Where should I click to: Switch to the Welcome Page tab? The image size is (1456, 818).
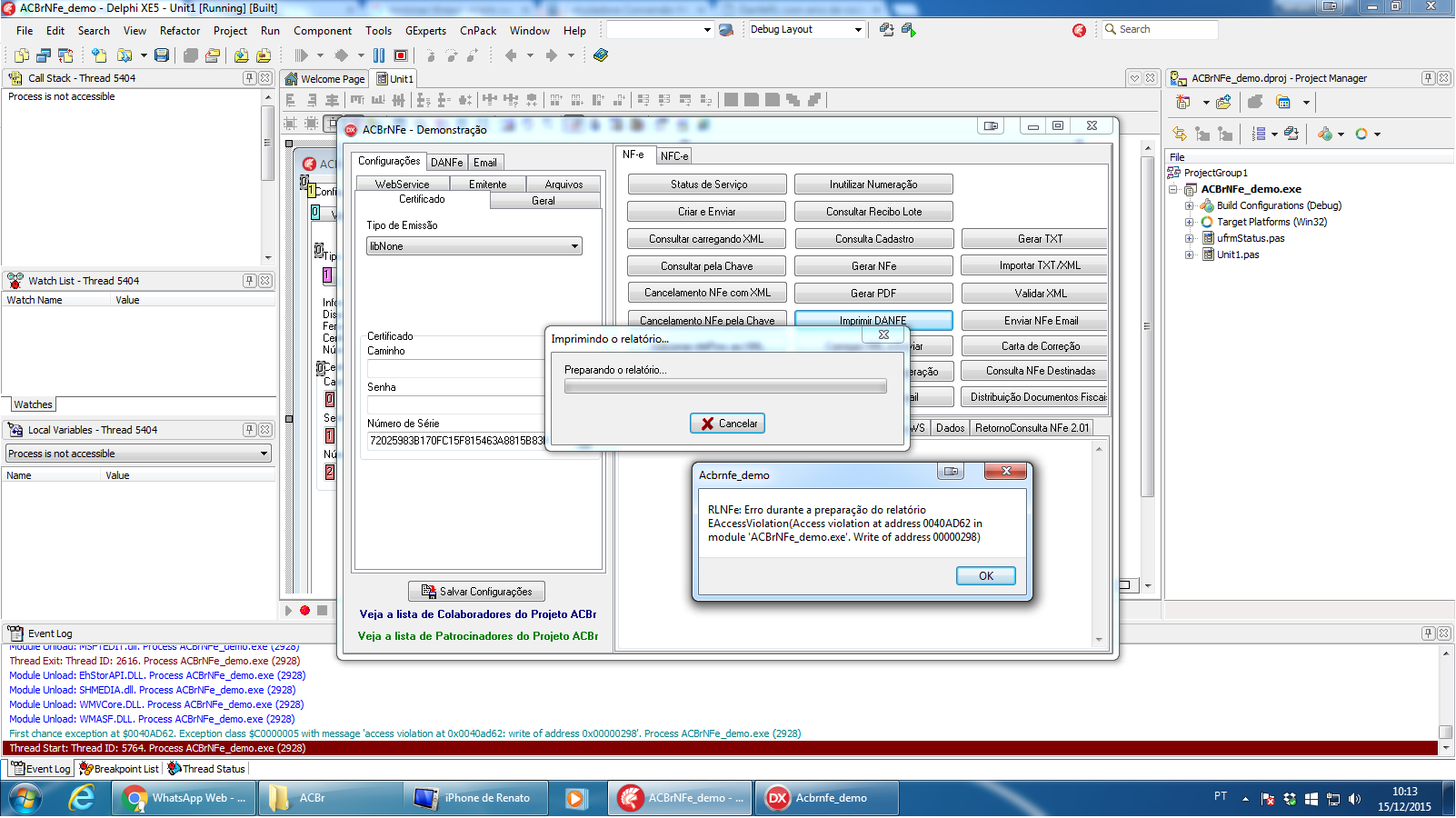(x=325, y=79)
